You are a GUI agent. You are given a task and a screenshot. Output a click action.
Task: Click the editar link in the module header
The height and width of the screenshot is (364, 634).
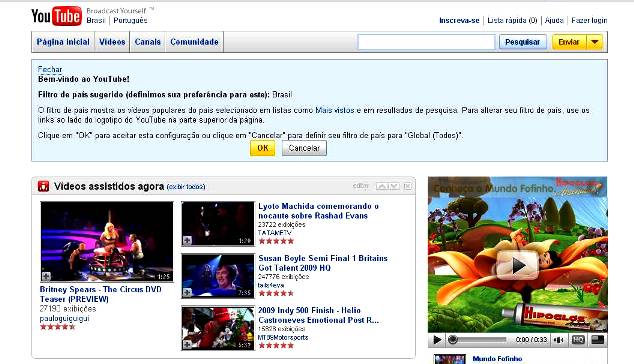click(x=361, y=186)
